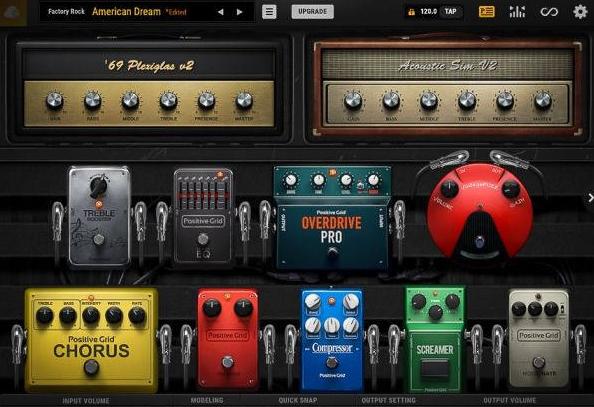The width and height of the screenshot is (594, 407).
Task: Toggle the Treble Booster footswitch
Action: click(x=99, y=240)
